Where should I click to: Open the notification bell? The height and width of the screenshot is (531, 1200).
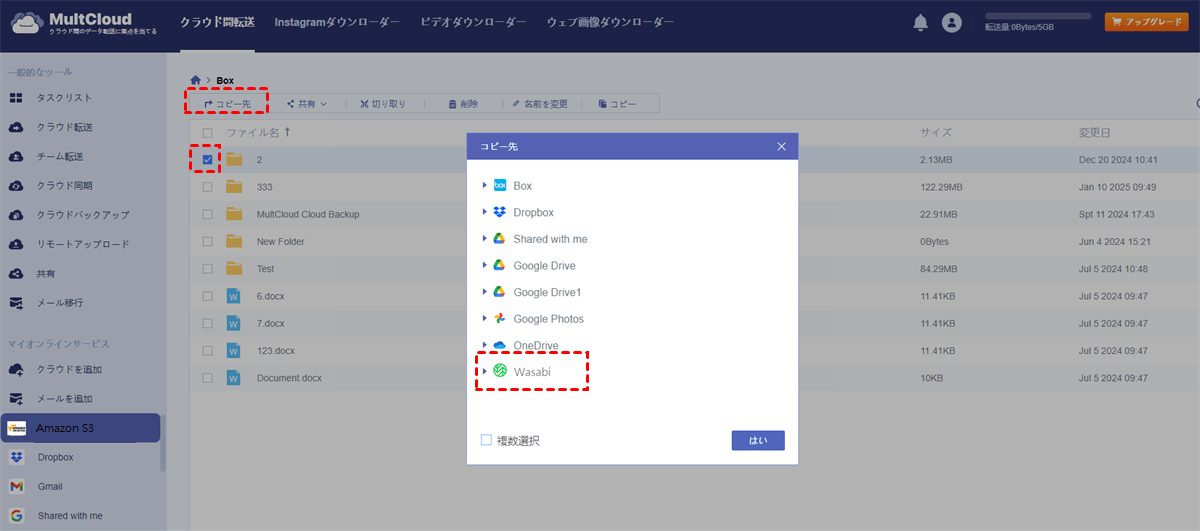[x=921, y=22]
